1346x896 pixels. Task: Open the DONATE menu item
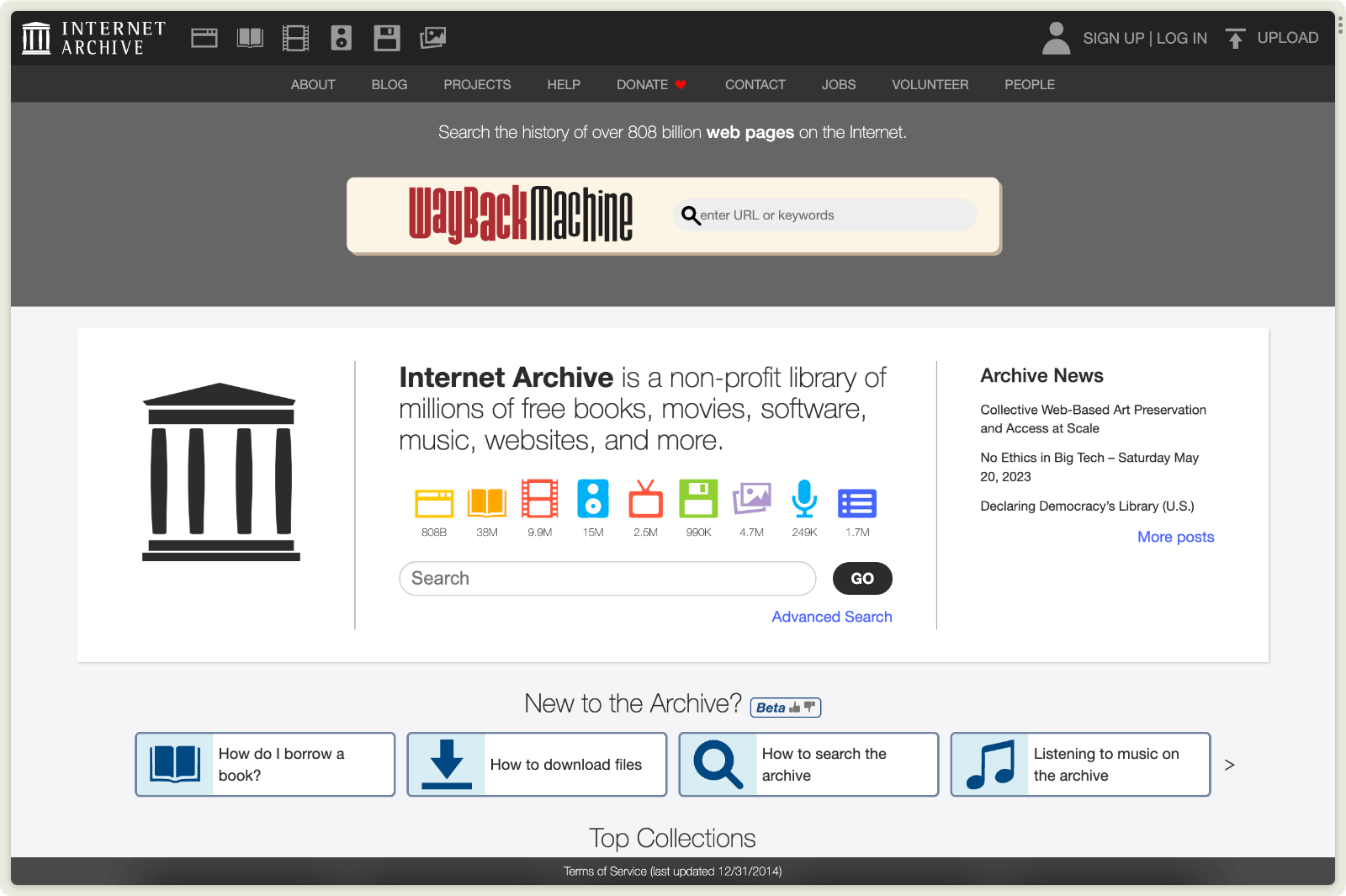(642, 84)
